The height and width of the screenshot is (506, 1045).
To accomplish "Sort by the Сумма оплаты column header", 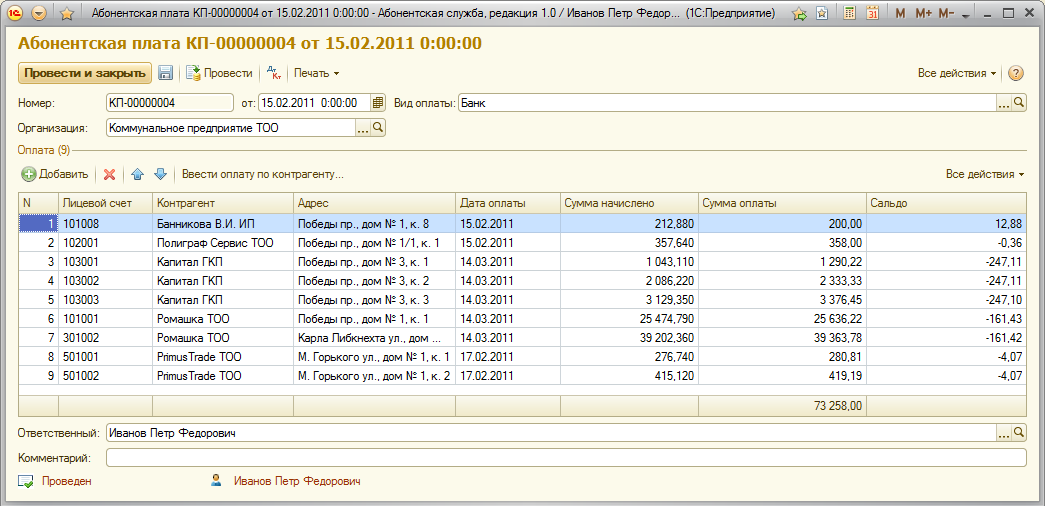I will pos(780,202).
